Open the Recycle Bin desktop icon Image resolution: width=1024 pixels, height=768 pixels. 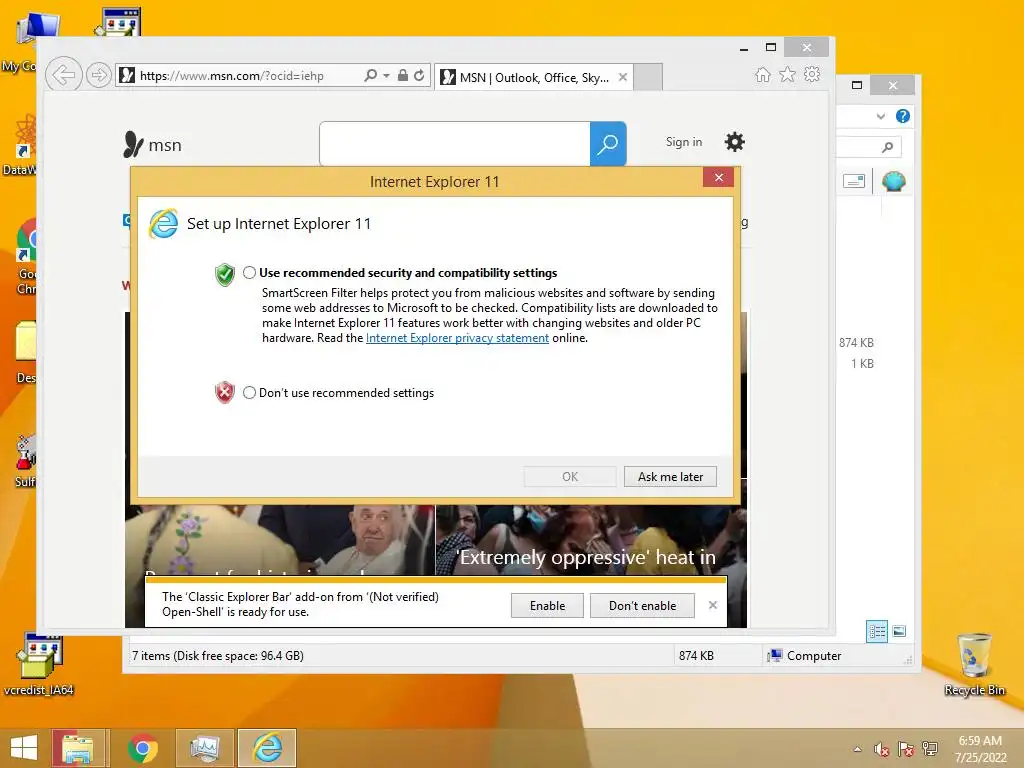(x=974, y=664)
